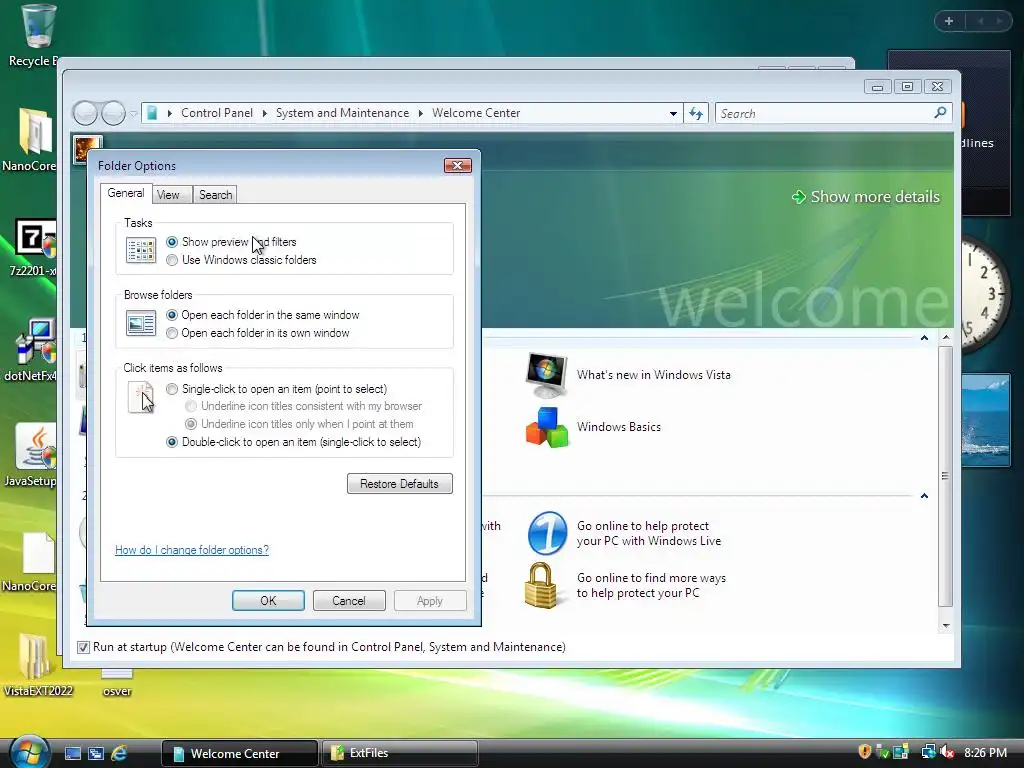
Task: Launch Internet Explorer from quick launch
Action: click(x=119, y=754)
